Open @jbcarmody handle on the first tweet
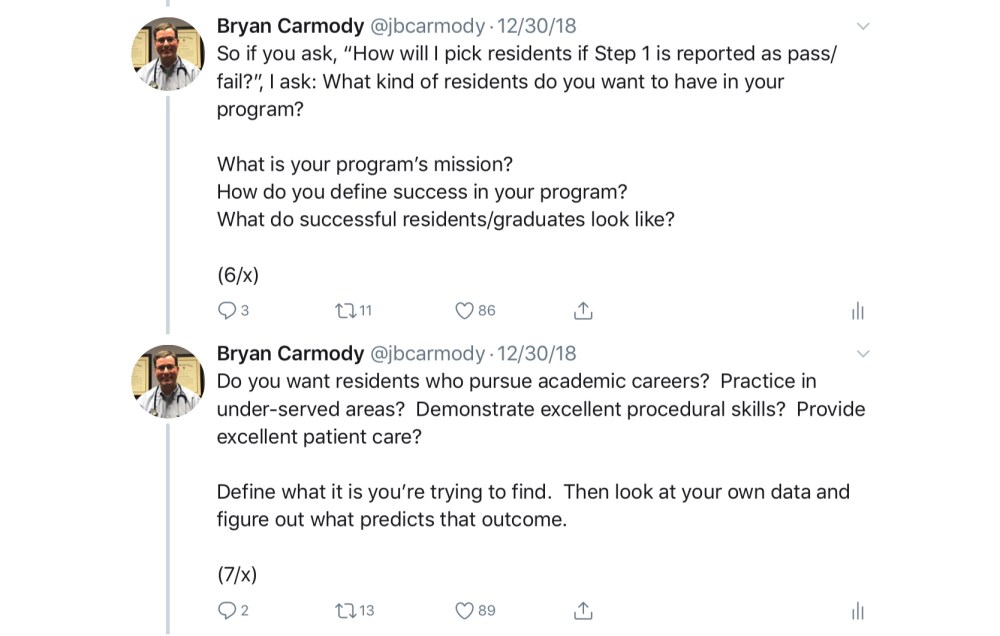Viewport: 1000px width, 636px height. coord(427,26)
